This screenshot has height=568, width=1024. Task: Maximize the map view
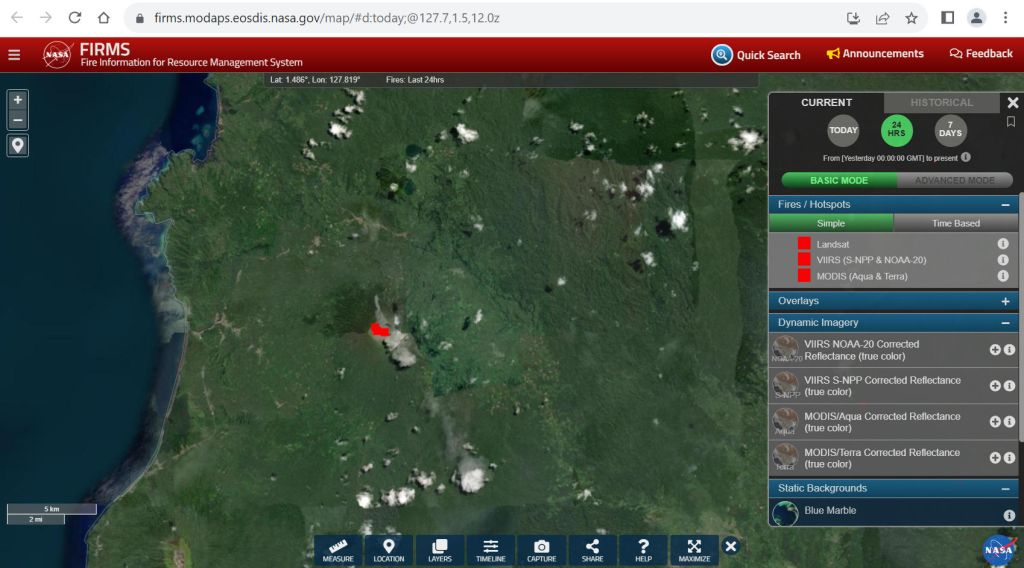point(694,550)
